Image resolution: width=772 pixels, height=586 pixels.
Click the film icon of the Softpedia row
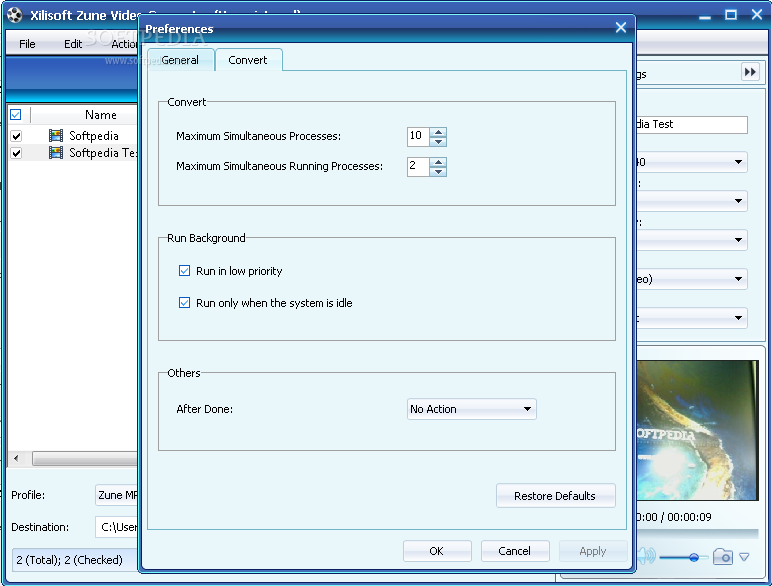point(56,135)
